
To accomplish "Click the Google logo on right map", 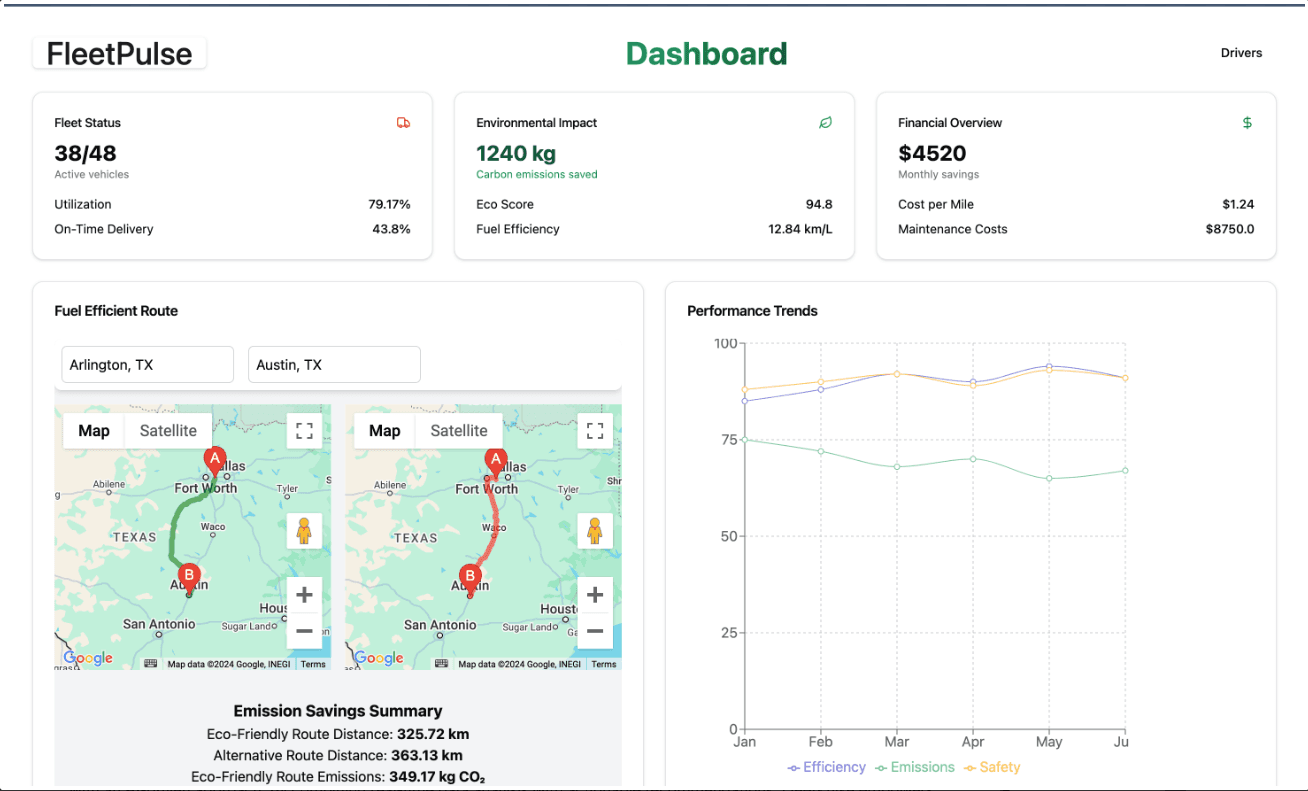I will (x=379, y=658).
